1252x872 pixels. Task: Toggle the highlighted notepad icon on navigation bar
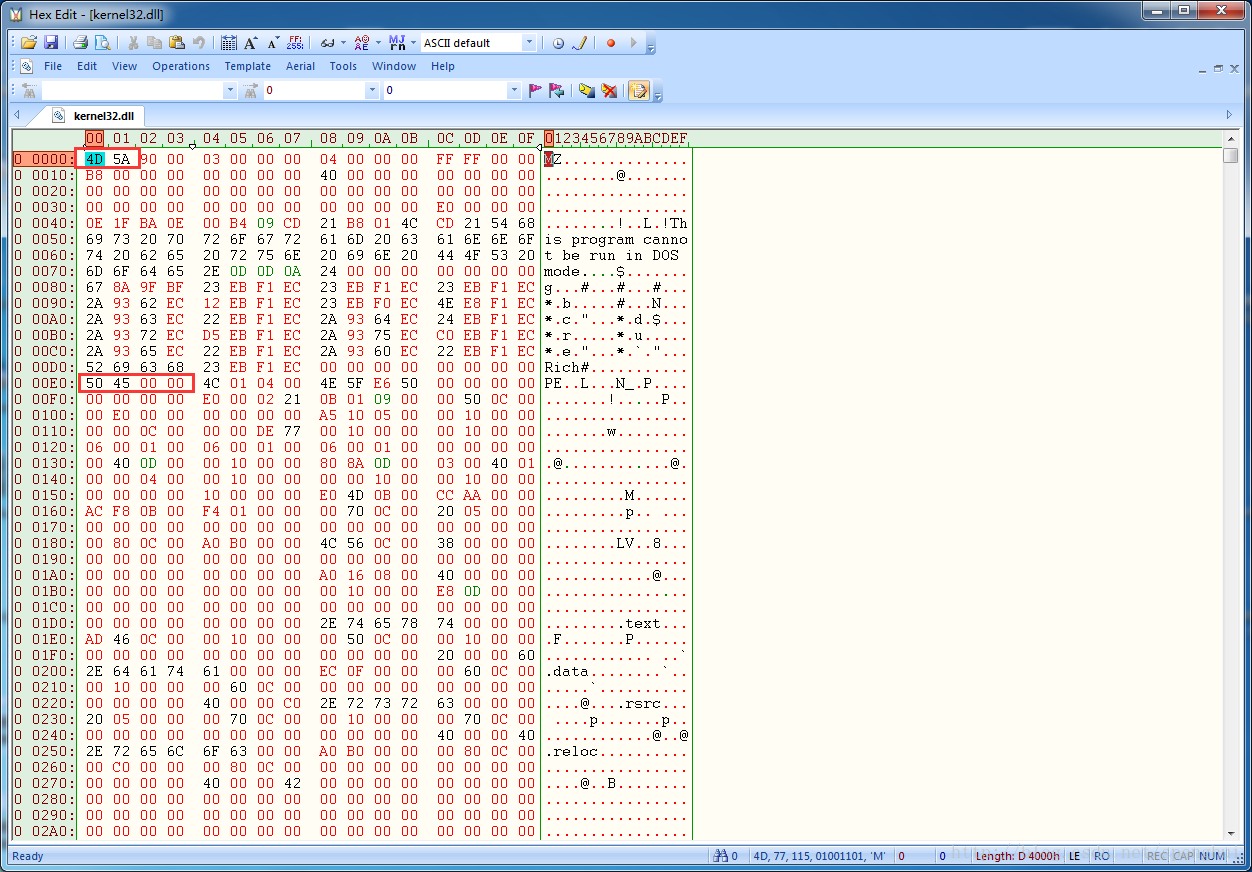click(x=639, y=90)
